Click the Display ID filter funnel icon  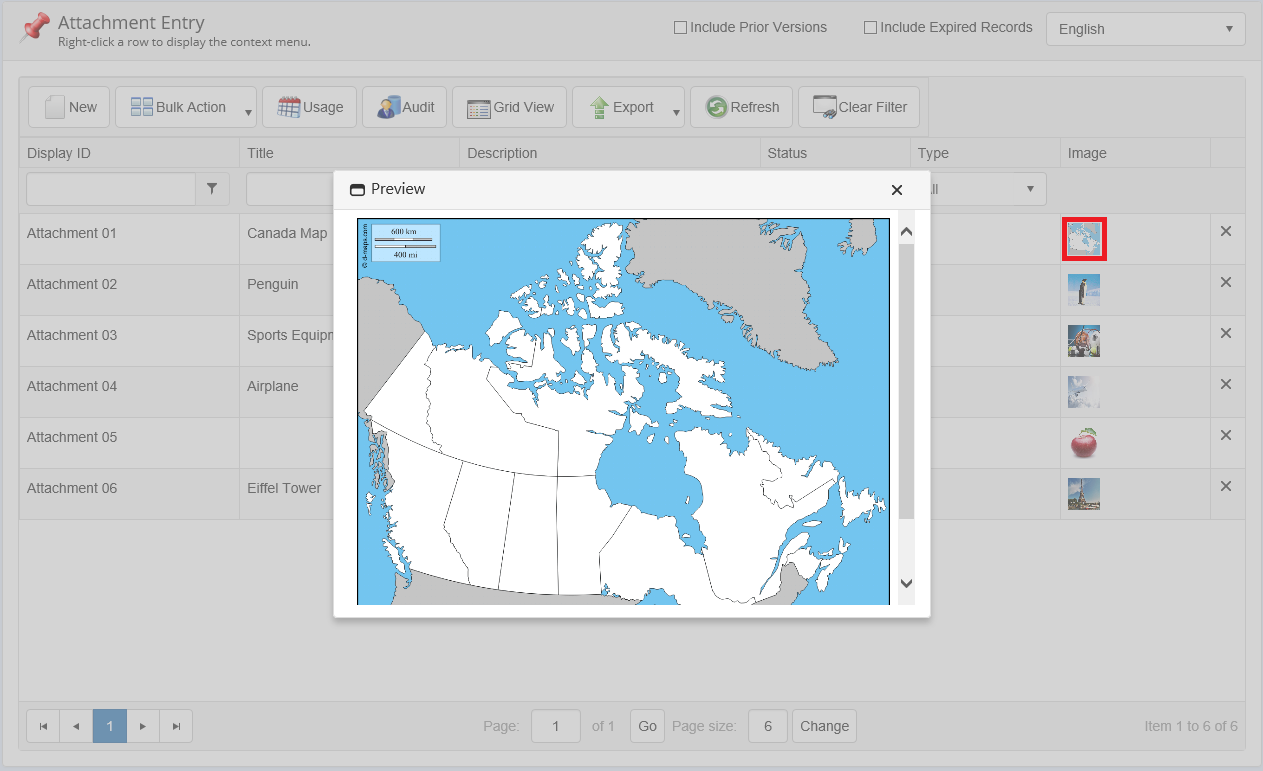[x=212, y=188]
